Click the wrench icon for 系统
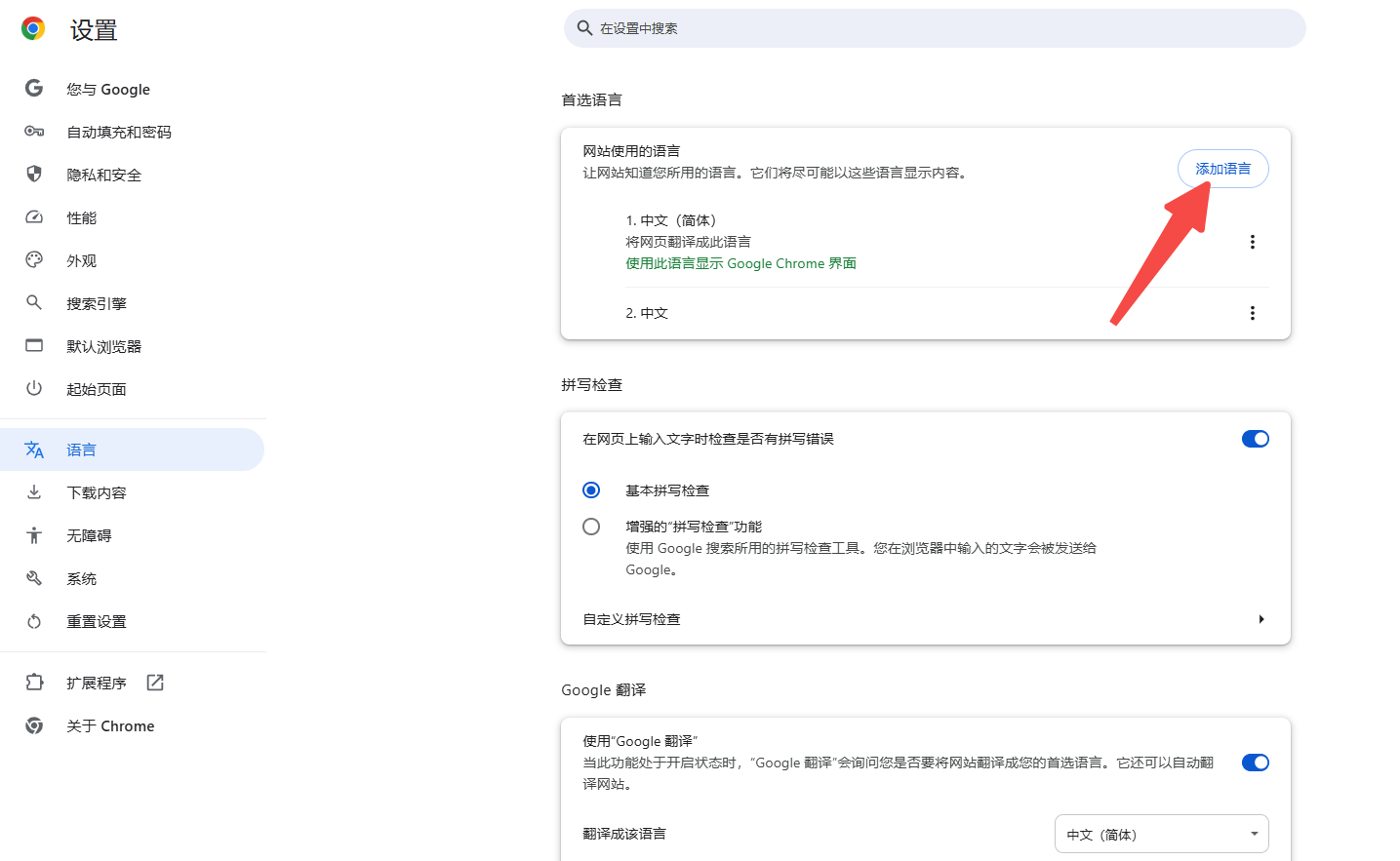This screenshot has width=1400, height=861. pyautogui.click(x=34, y=578)
